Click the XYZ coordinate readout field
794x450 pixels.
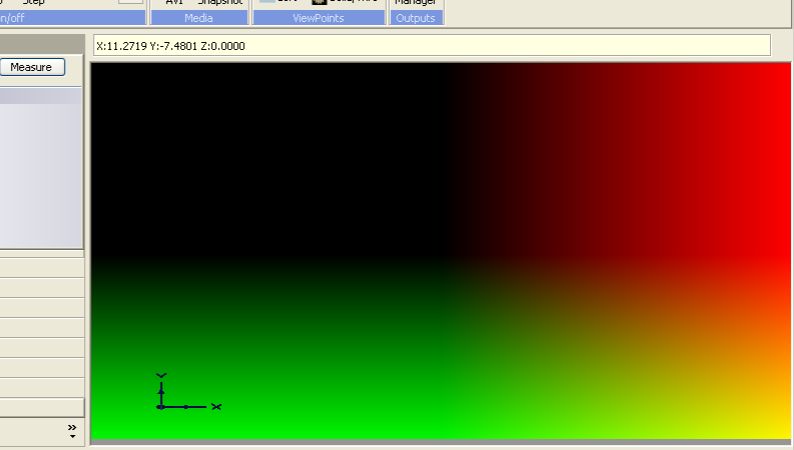point(430,45)
